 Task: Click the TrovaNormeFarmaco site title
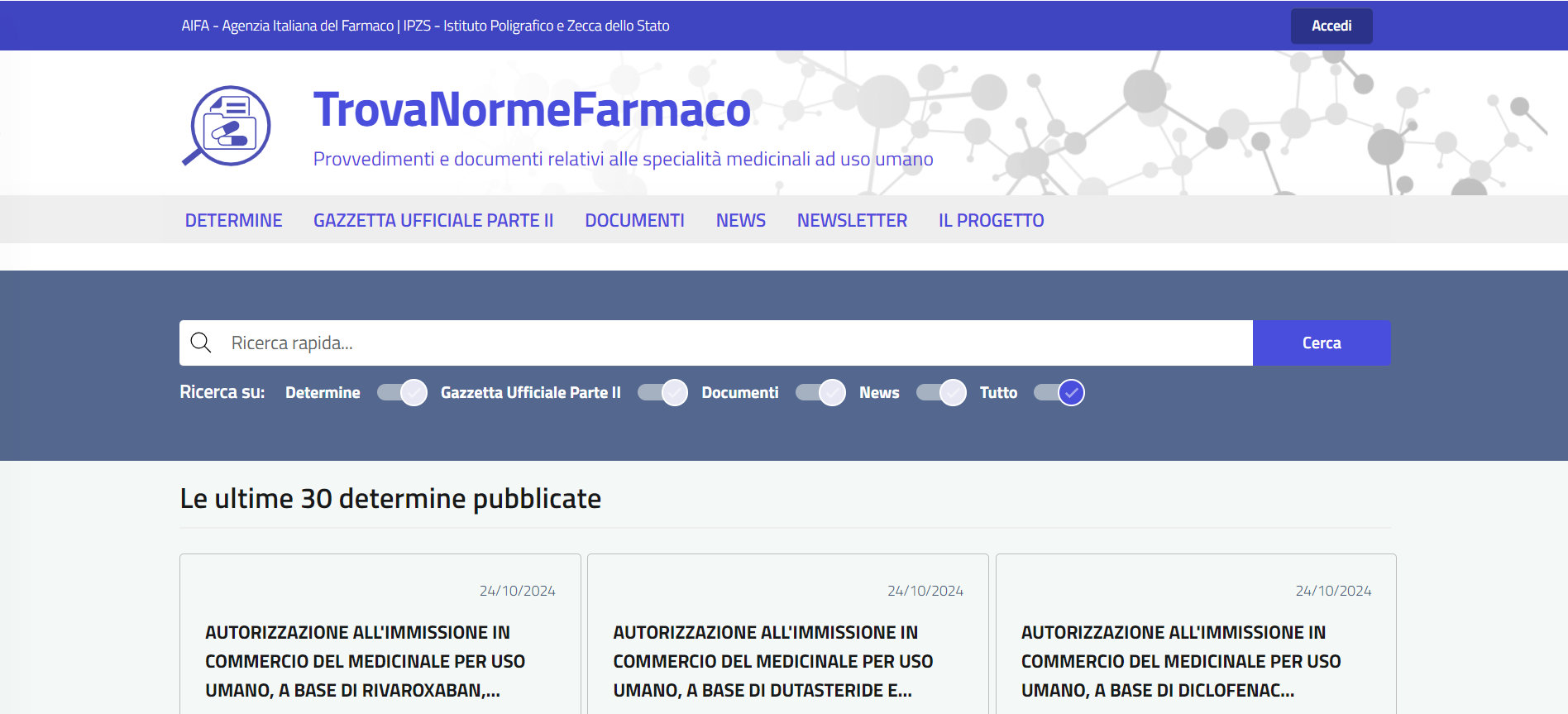[x=532, y=109]
